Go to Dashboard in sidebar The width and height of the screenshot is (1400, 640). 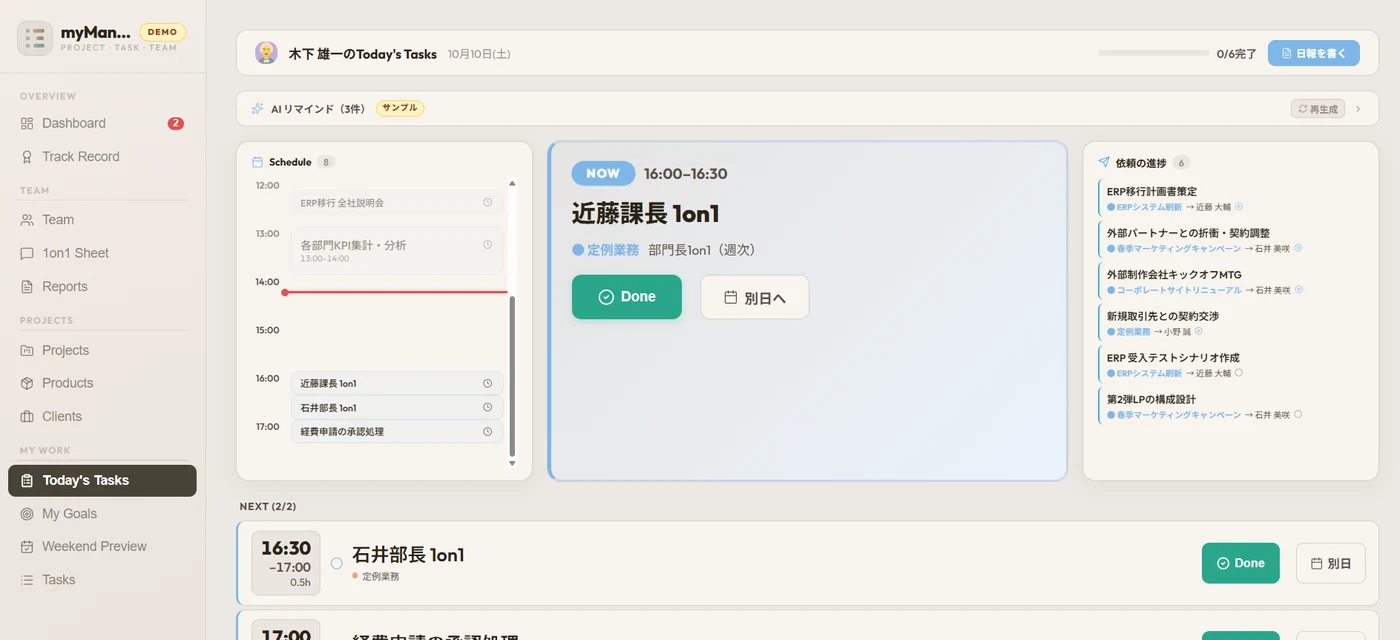click(x=102, y=123)
